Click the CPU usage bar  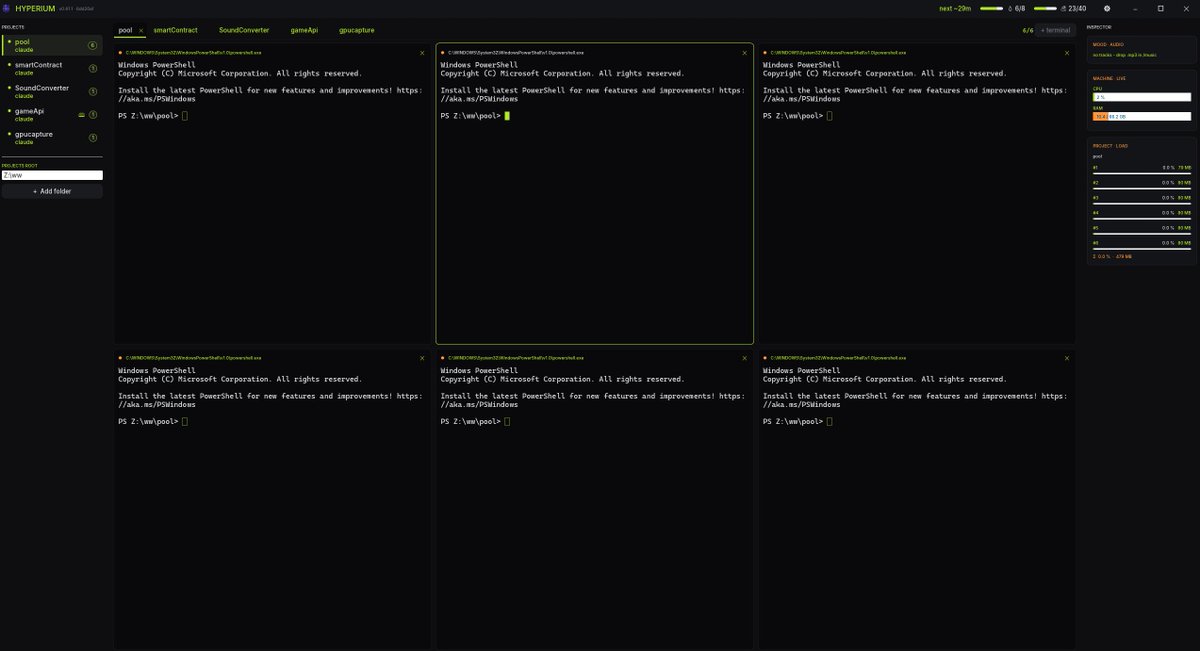pos(1142,97)
